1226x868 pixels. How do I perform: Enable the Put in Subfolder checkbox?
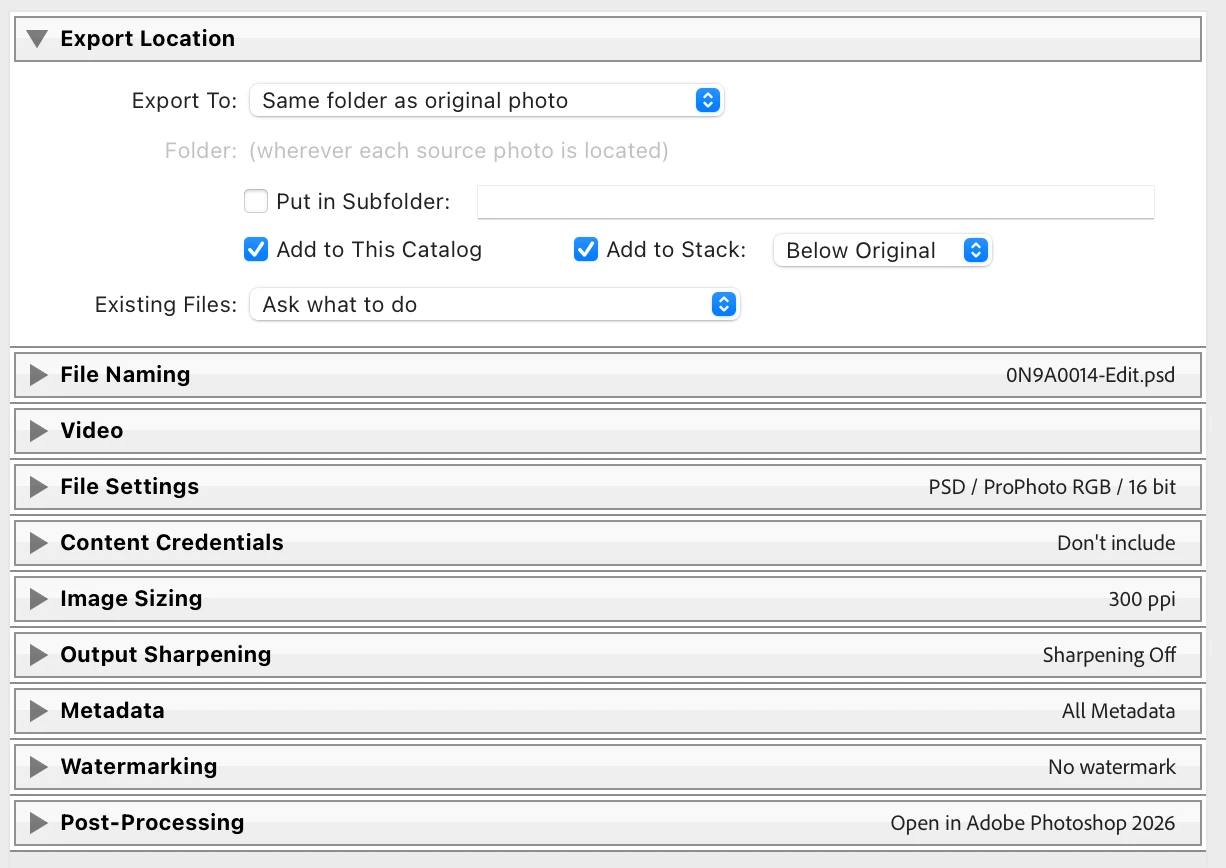[256, 201]
